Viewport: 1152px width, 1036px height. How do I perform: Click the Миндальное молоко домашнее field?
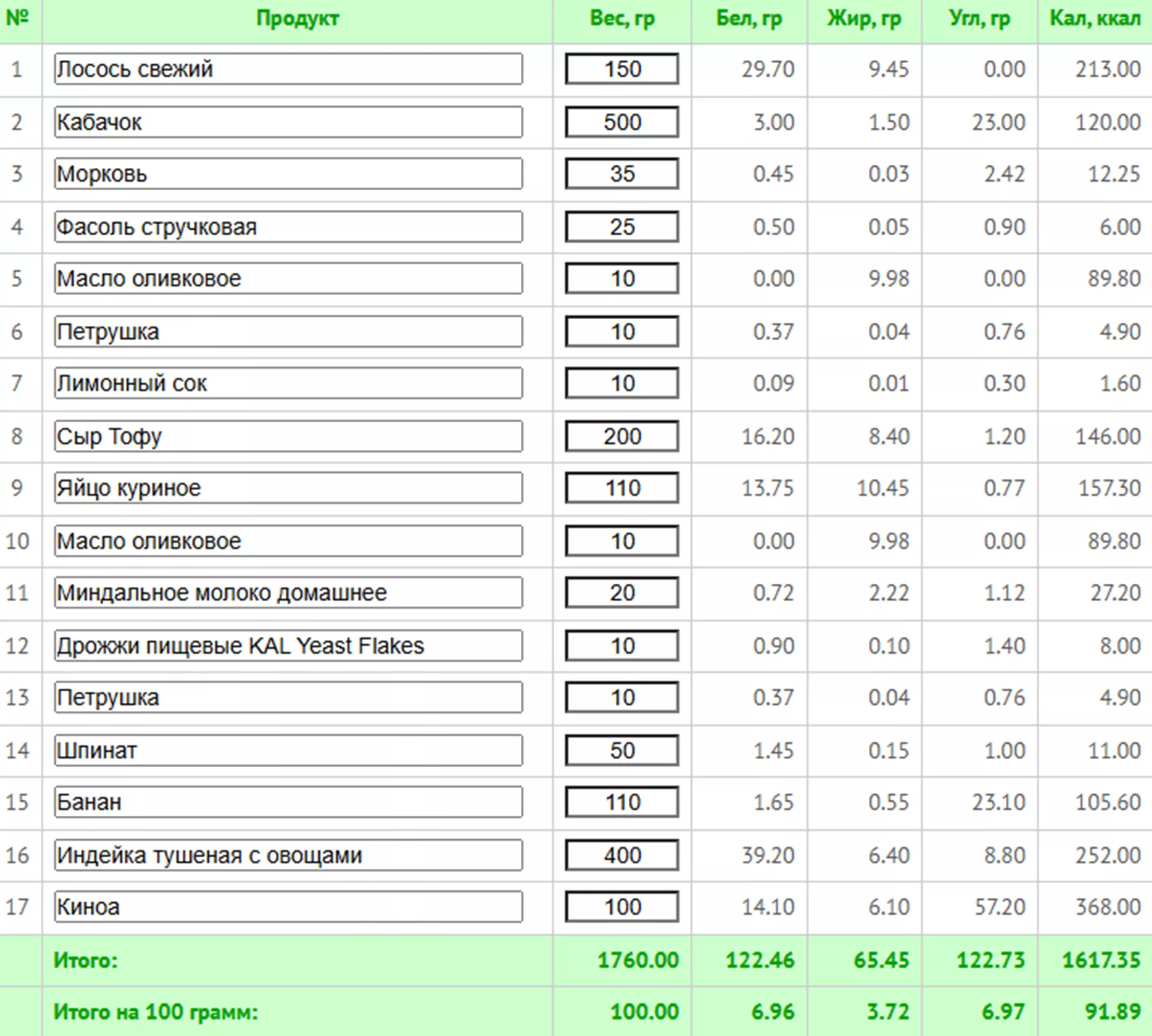click(288, 593)
